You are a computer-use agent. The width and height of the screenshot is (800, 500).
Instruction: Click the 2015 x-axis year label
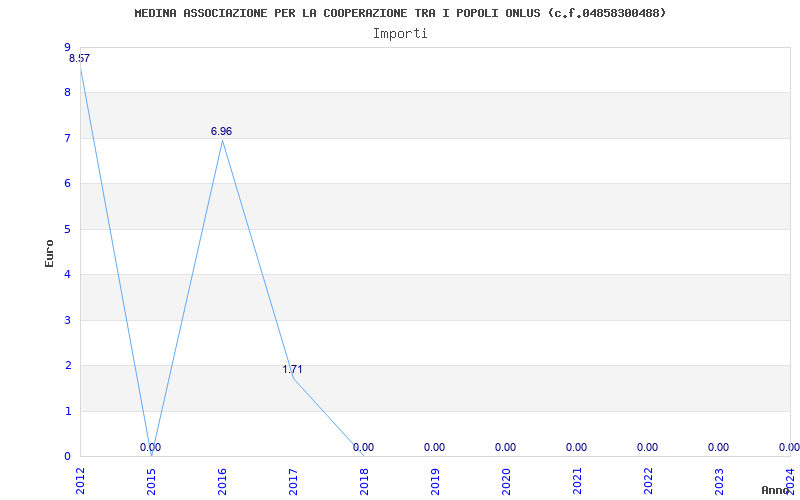tap(151, 480)
